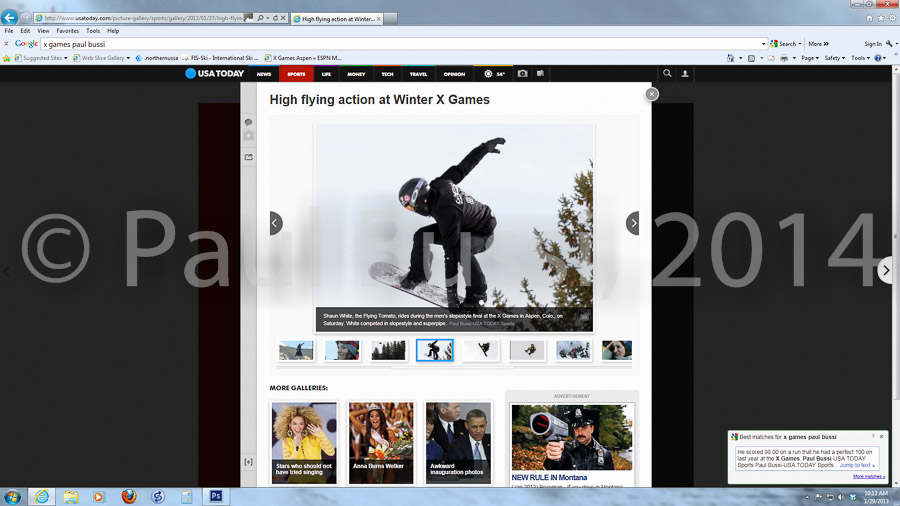
Task: Expand Web Slice Gallery dropdown
Action: click(x=128, y=58)
